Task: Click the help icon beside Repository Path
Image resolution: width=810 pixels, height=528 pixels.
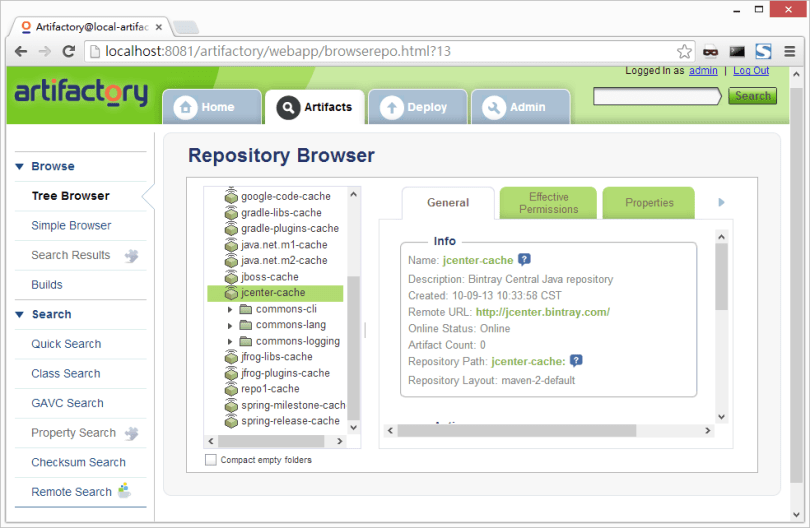Action: tap(576, 361)
